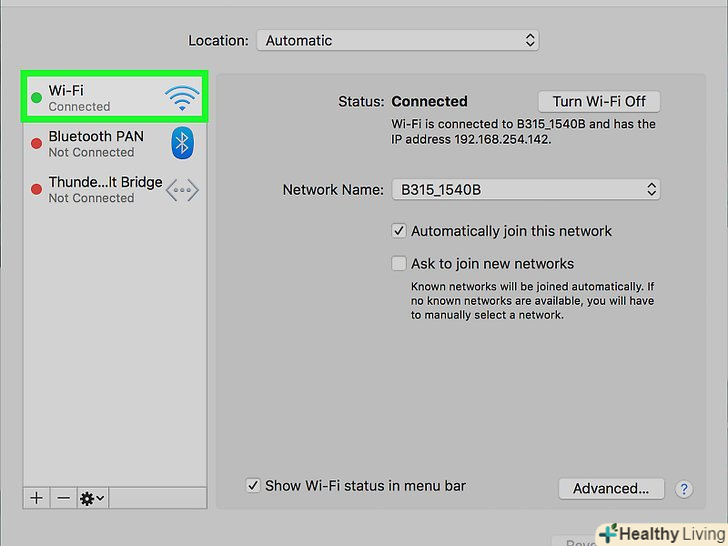Screen dimensions: 728x546
Task: Click the chevron beside the gear icon
Action: point(101,497)
